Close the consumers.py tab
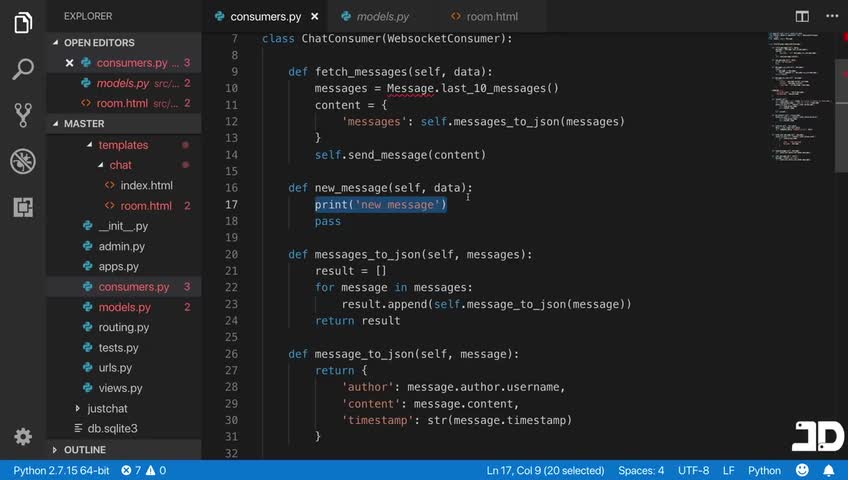848x480 pixels. (314, 17)
